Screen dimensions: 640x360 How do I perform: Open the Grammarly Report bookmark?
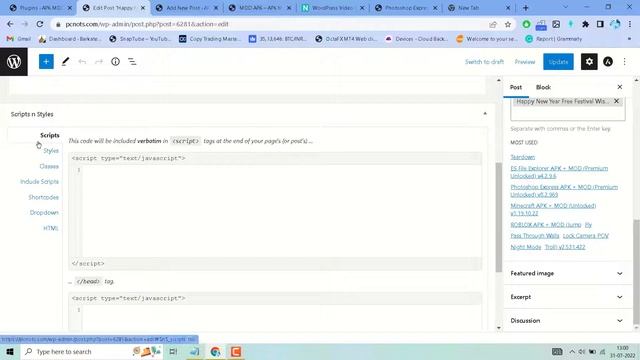click(554, 39)
